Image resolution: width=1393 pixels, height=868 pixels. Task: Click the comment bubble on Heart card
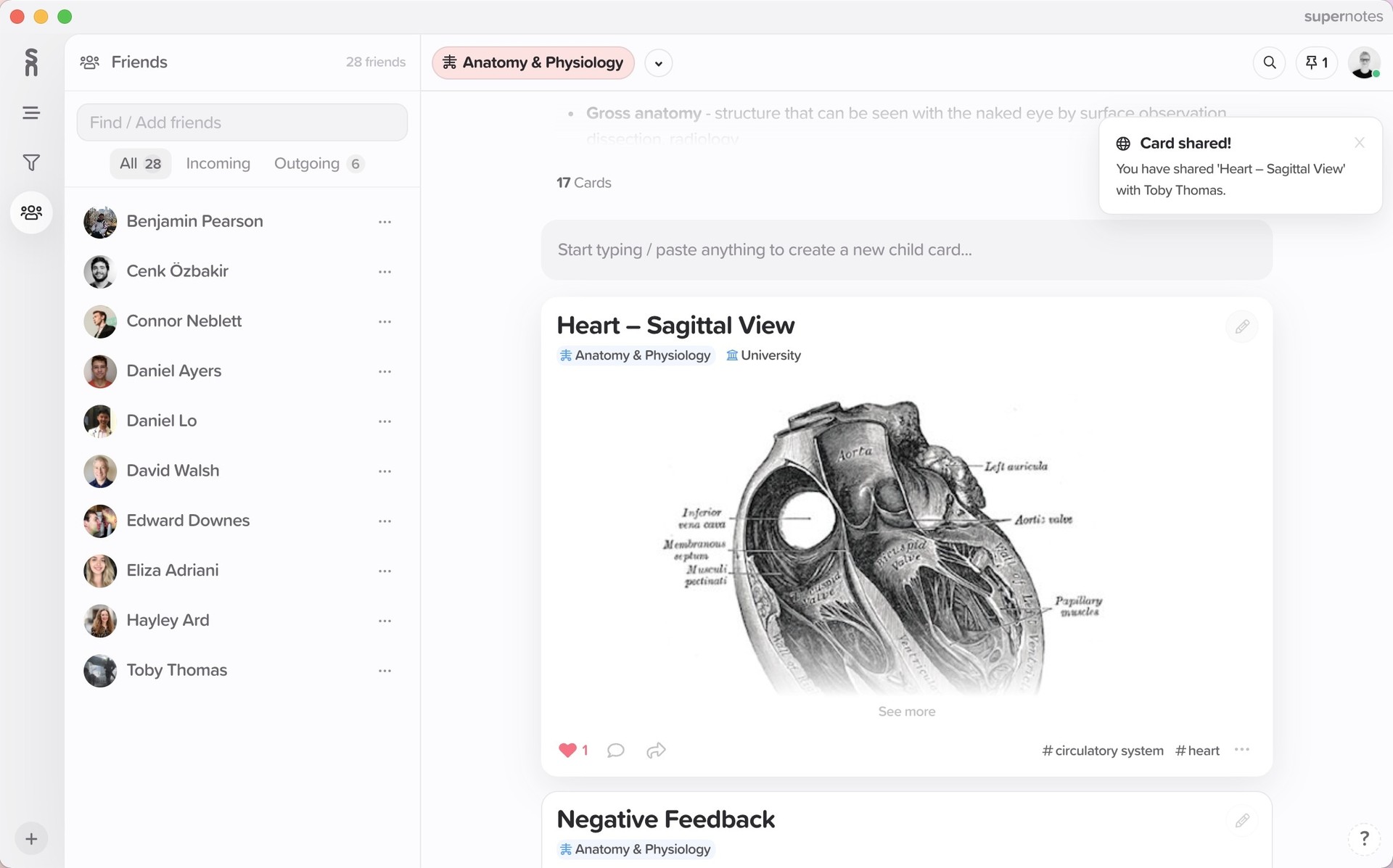(615, 751)
